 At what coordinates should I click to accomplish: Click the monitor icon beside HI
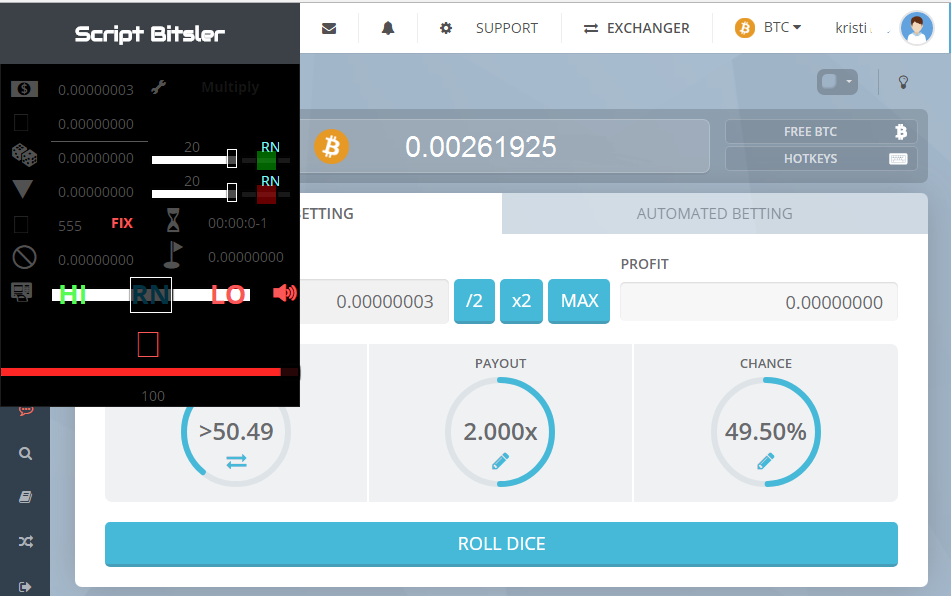coord(22,292)
